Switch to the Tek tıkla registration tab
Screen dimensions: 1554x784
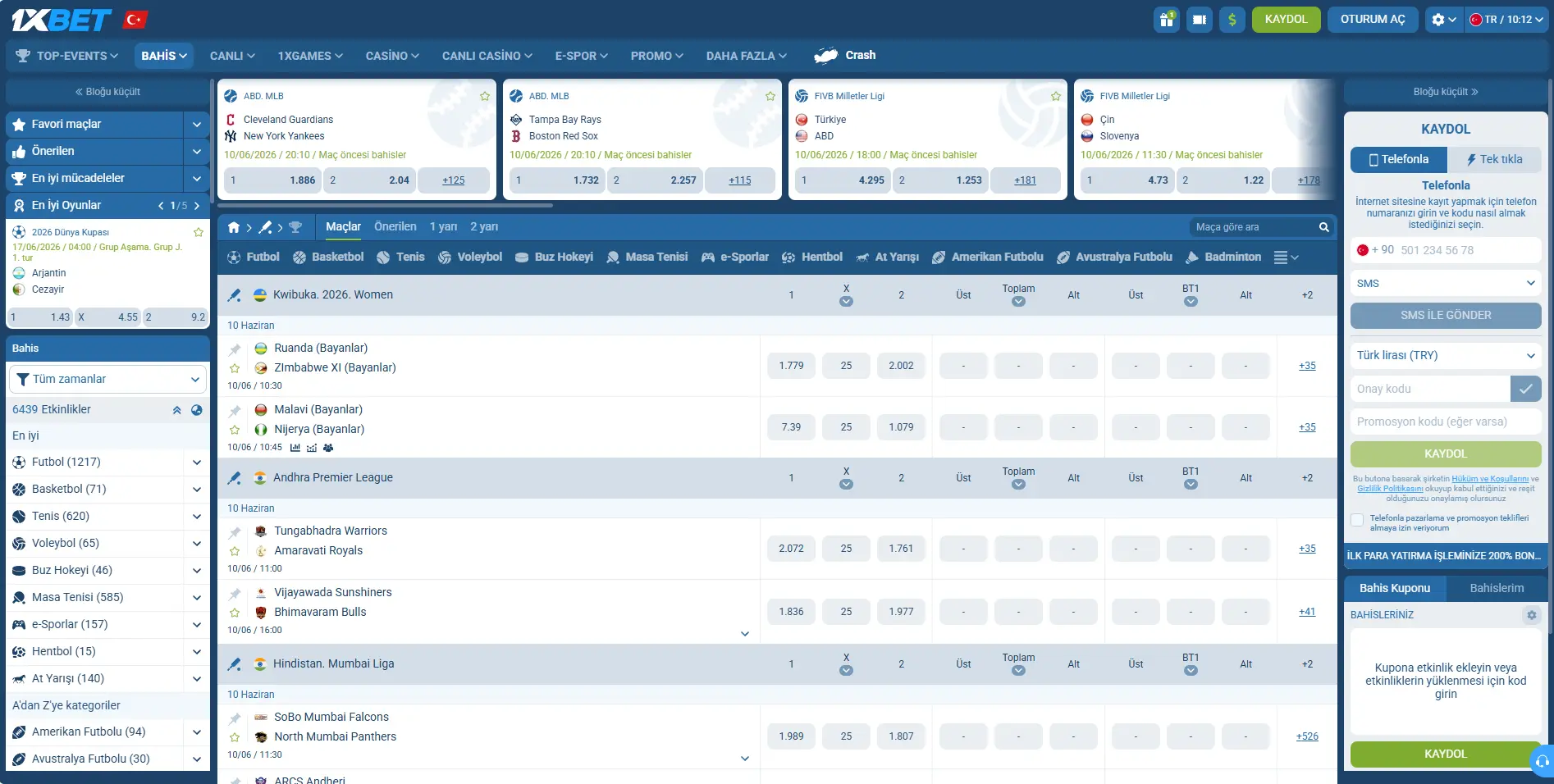[x=1494, y=160]
